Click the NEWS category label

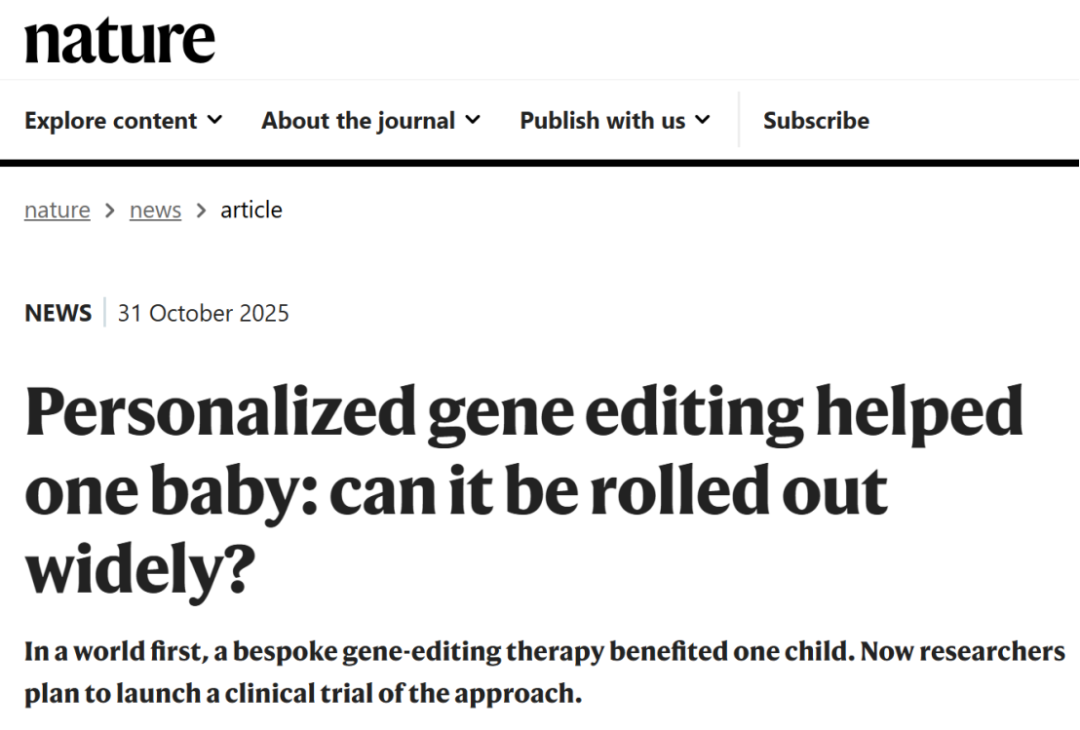coord(58,313)
